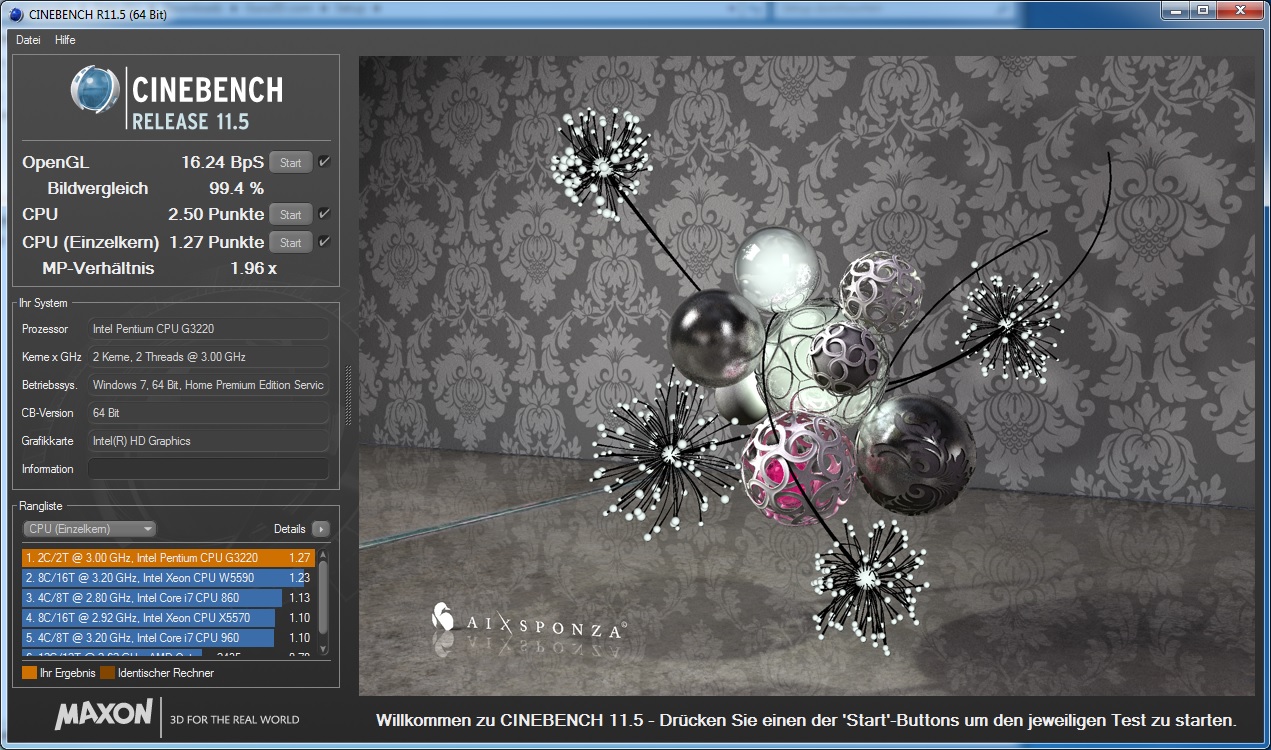Select ranking row Intel Core i7 CPU 960
This screenshot has width=1271, height=750.
168,638
